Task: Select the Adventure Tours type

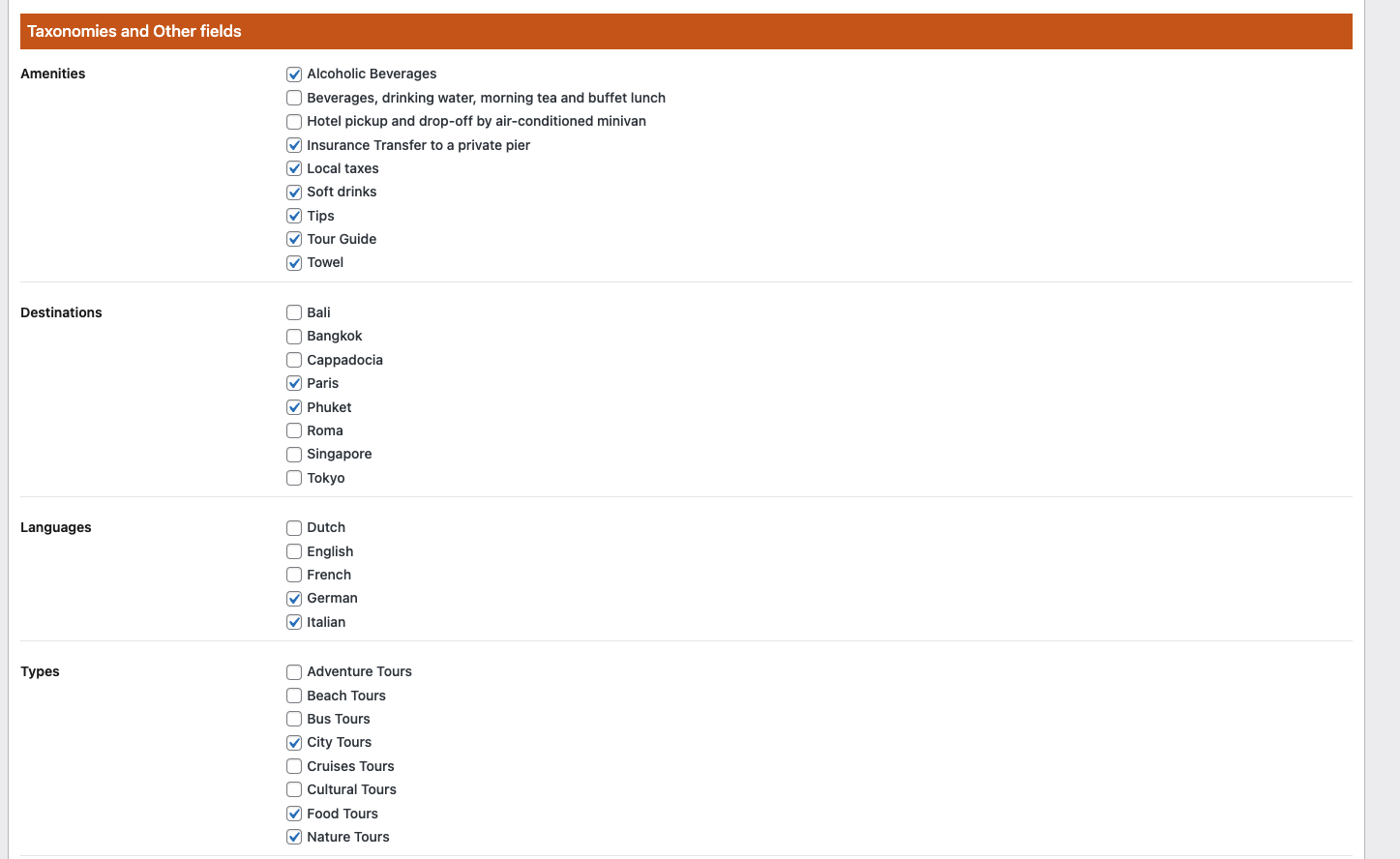Action: 294,672
